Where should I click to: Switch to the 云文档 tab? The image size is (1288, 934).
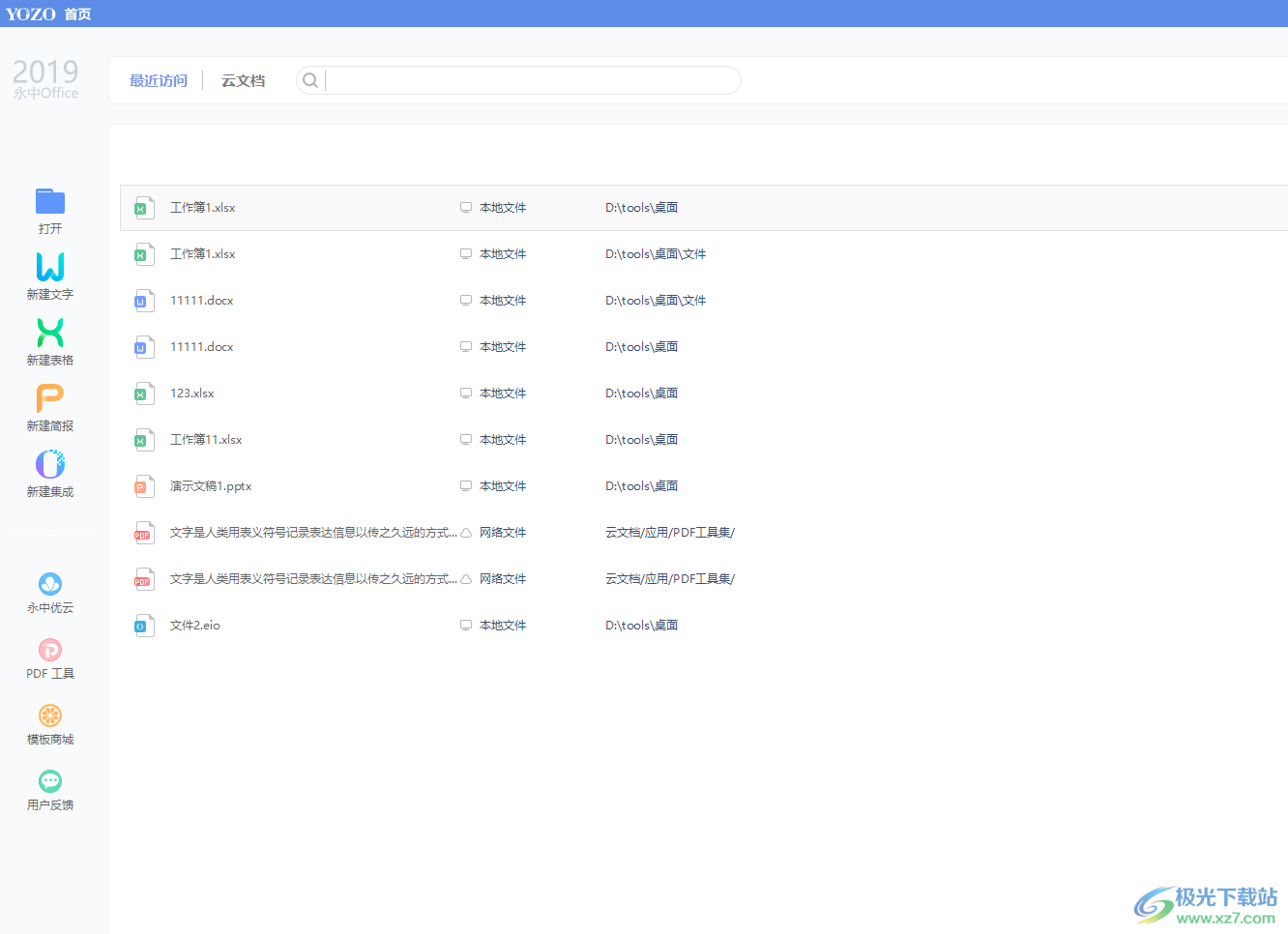(243, 80)
